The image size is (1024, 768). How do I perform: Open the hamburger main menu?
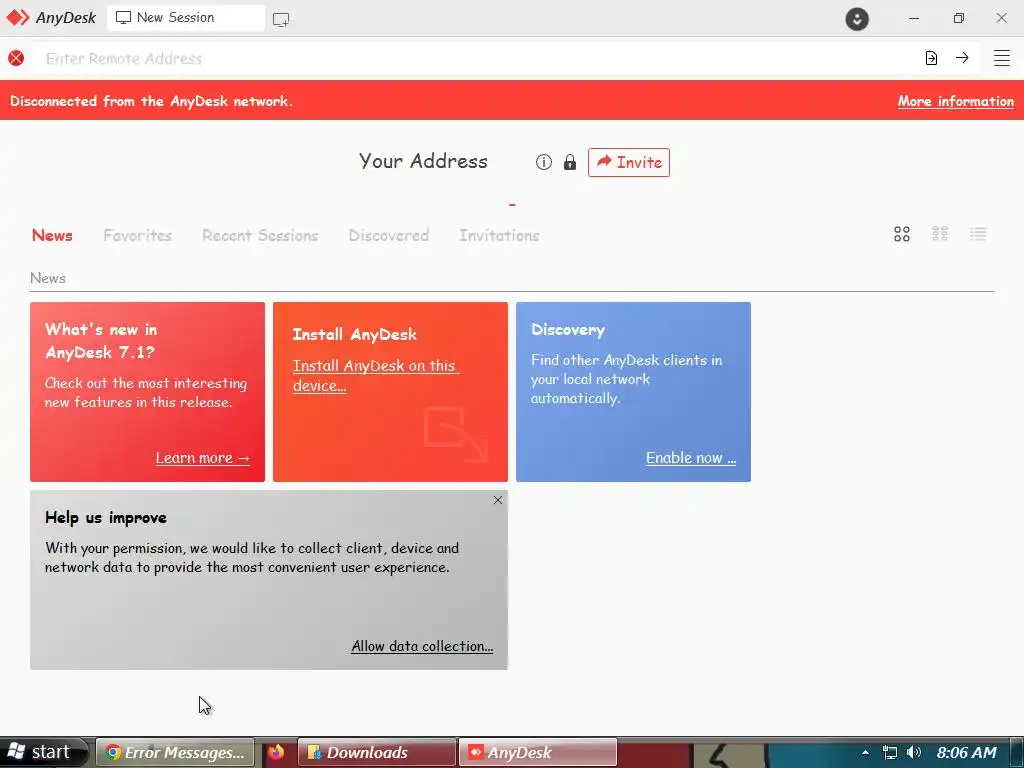coord(1002,57)
